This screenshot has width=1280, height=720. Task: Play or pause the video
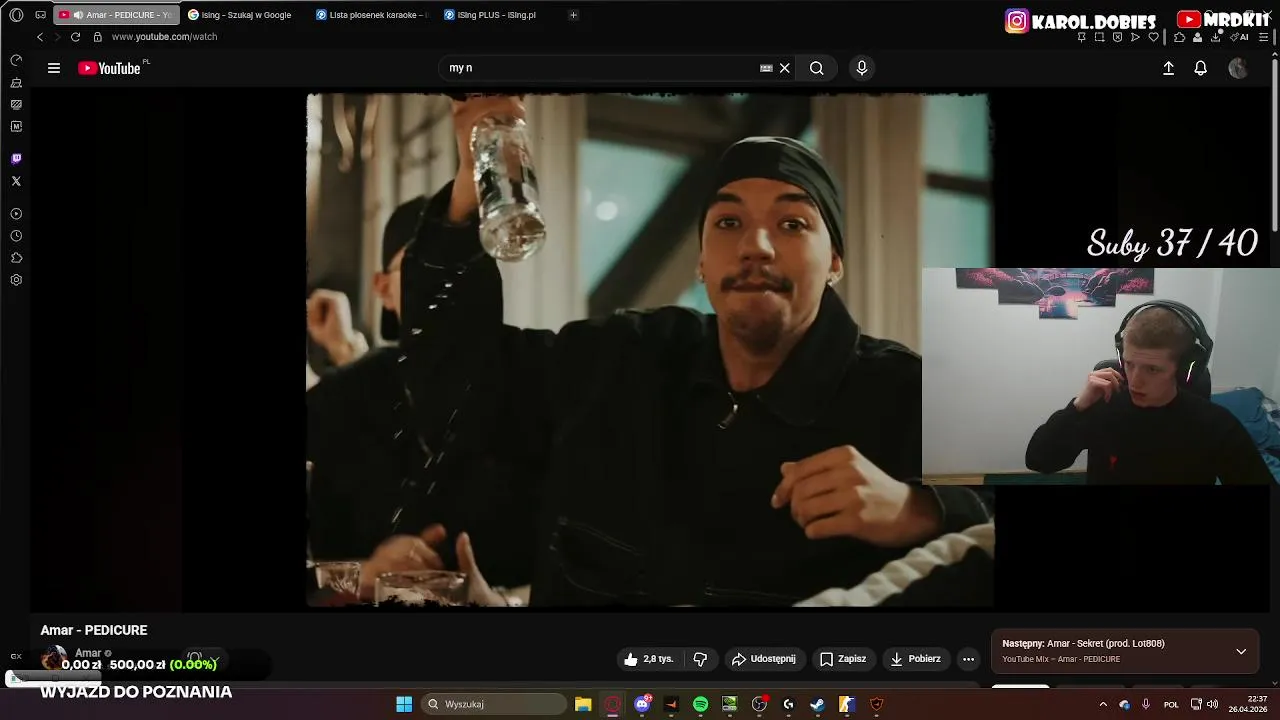coord(648,350)
